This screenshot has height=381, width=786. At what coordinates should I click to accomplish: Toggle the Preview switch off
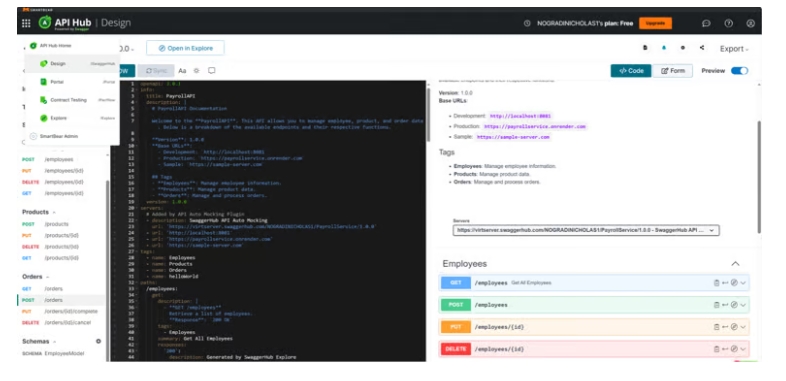click(739, 71)
